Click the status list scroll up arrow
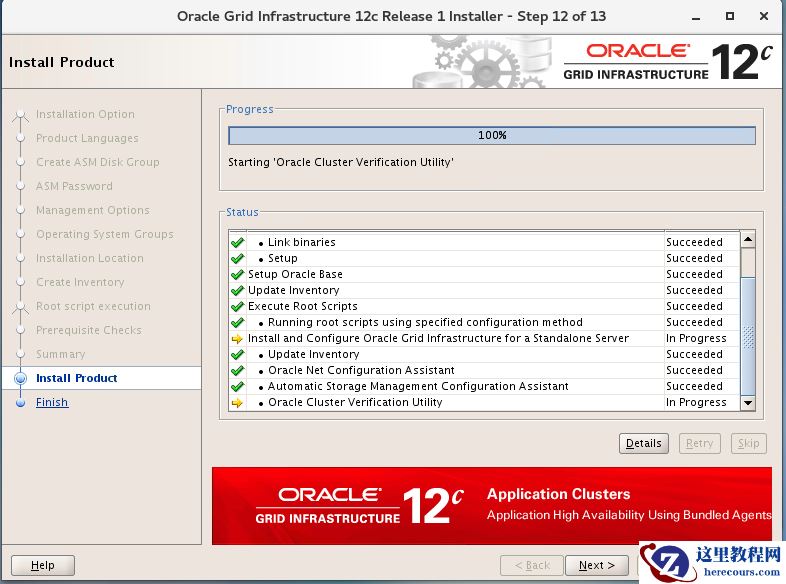Image resolution: width=786 pixels, height=584 pixels. 748,240
